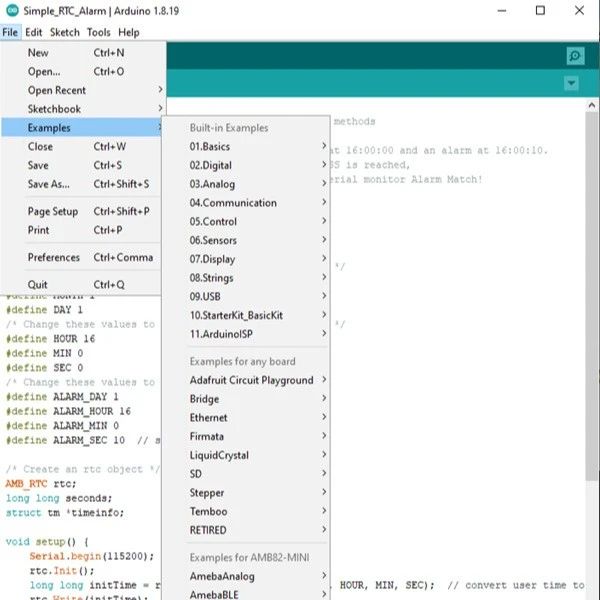Open the Edit menu

coord(34,33)
